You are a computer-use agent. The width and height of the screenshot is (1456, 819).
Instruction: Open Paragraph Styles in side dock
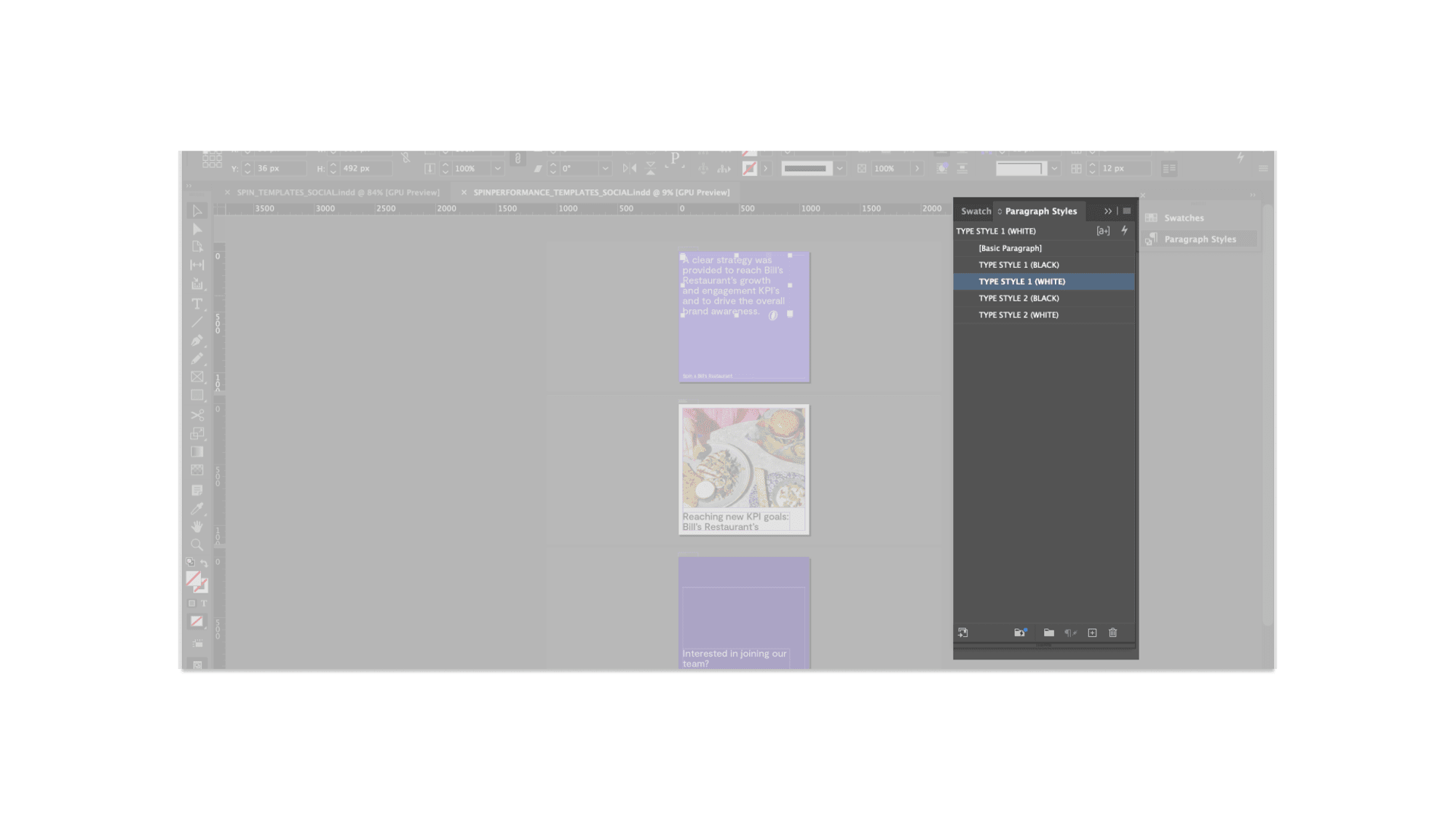click(x=1200, y=240)
